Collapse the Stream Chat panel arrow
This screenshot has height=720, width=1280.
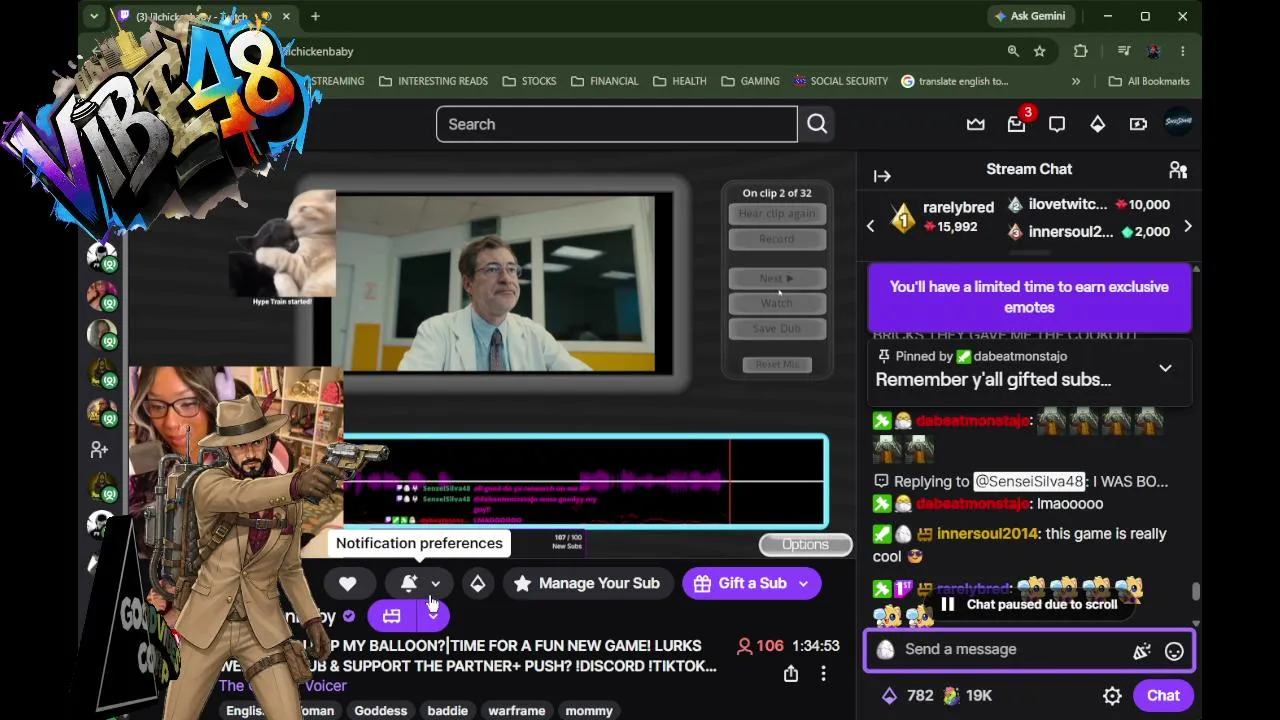pyautogui.click(x=882, y=176)
